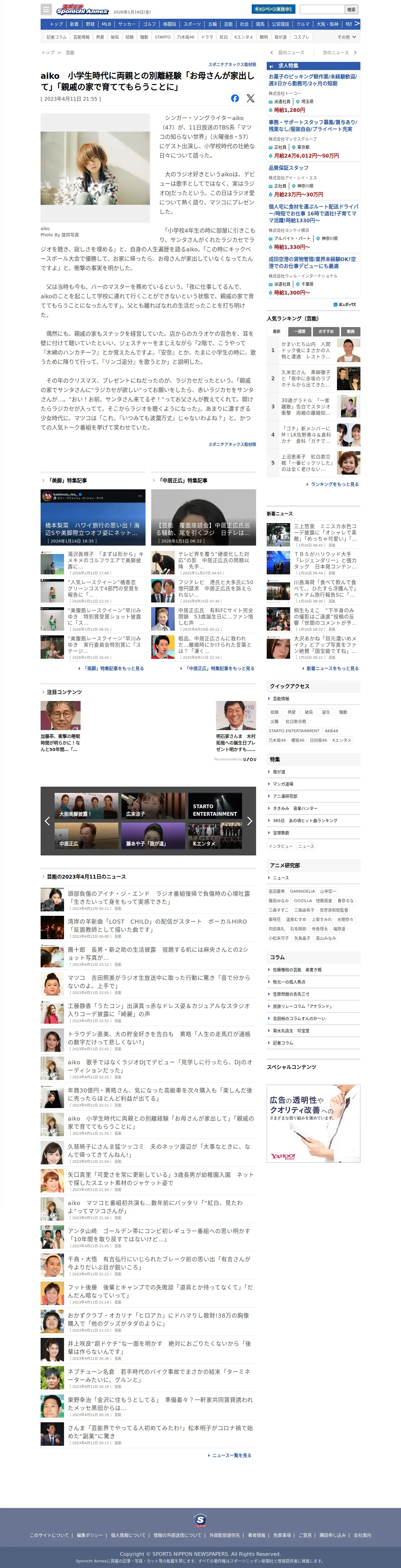Open the 橋本梨菜 ハワイ旅行 featured thumbnail
The height and width of the screenshot is (1568, 401).
point(93,517)
